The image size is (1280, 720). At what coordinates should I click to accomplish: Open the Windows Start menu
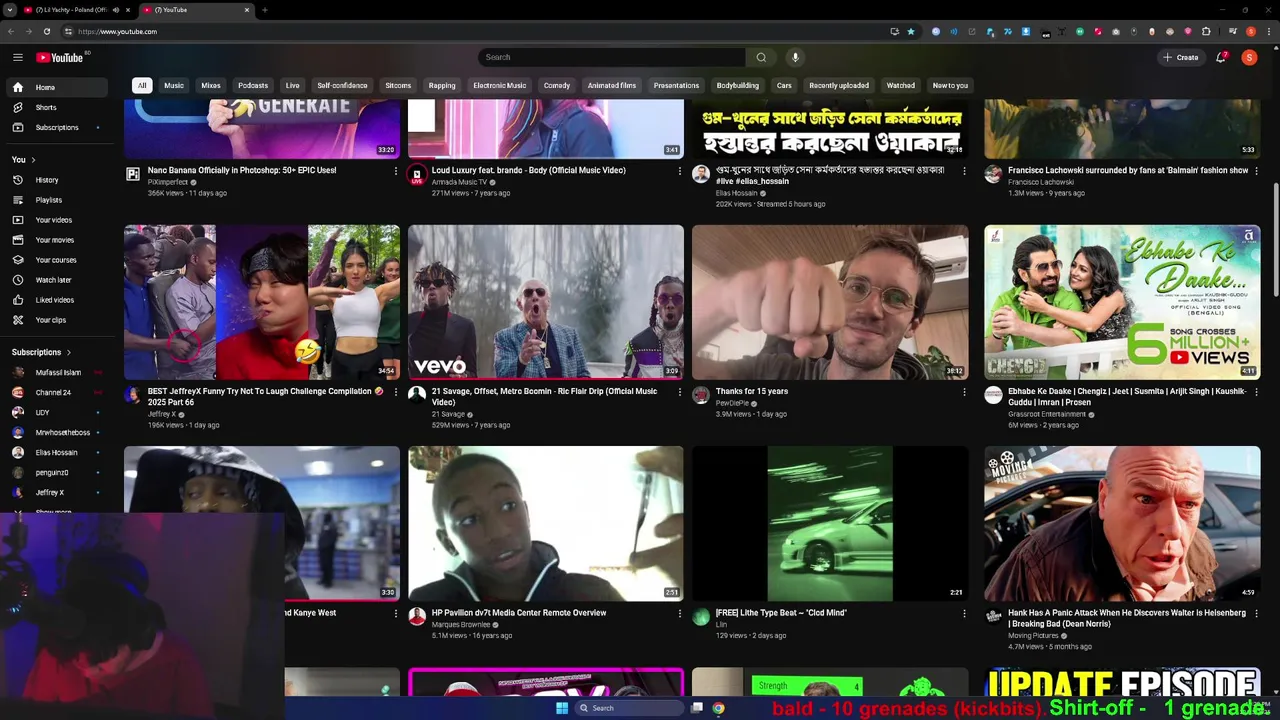pyautogui.click(x=562, y=708)
